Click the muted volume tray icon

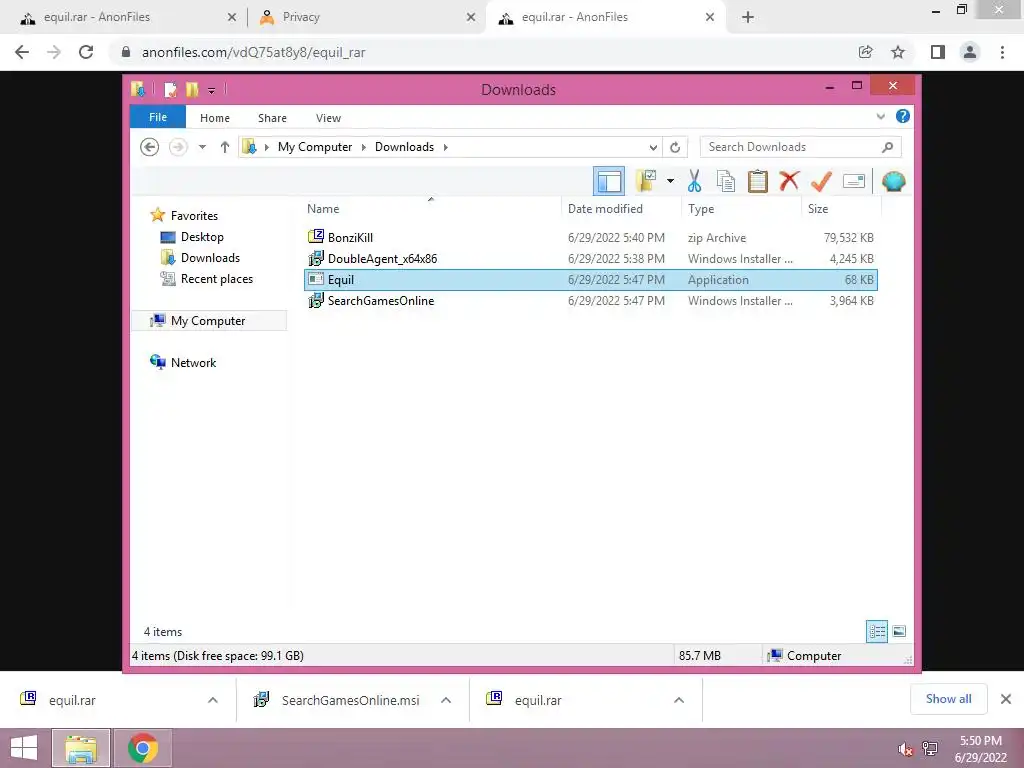click(x=904, y=749)
